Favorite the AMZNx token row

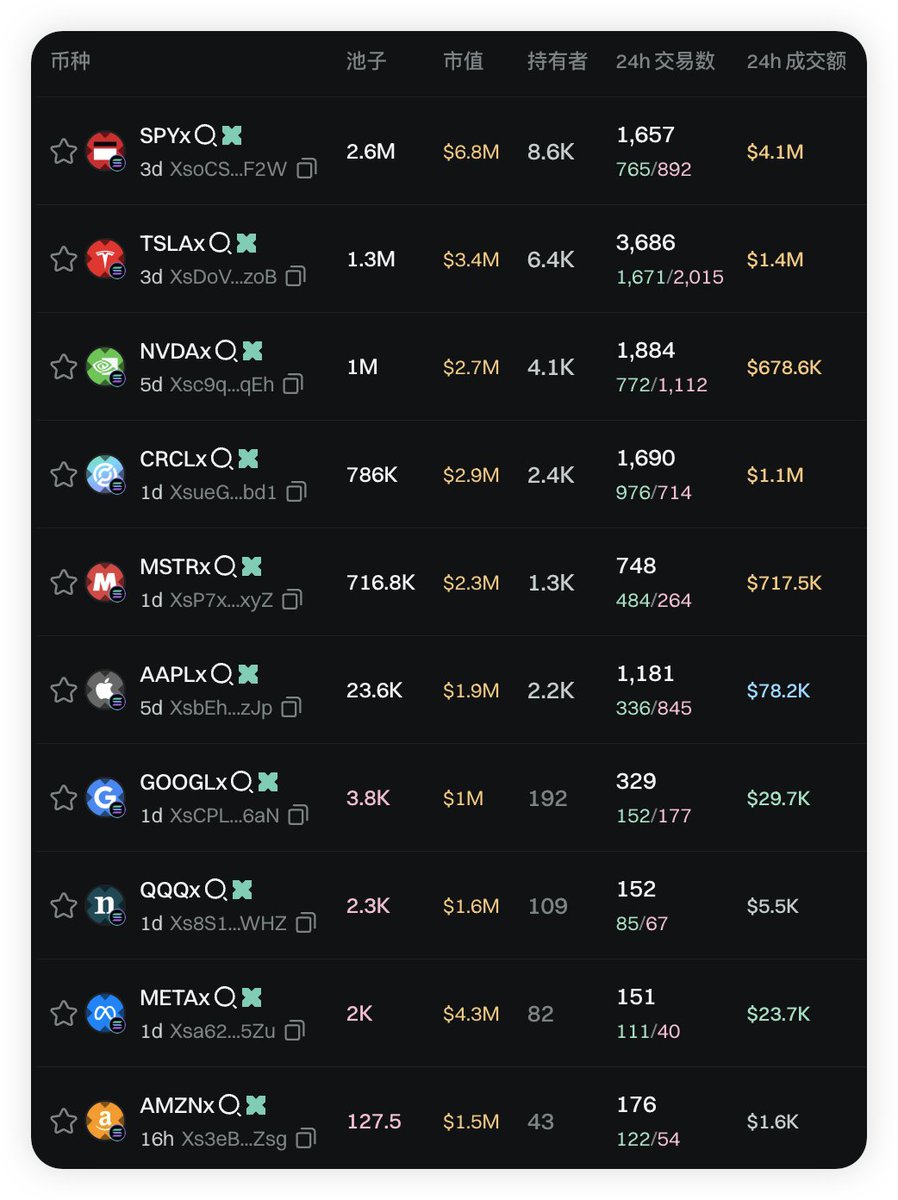(64, 1121)
